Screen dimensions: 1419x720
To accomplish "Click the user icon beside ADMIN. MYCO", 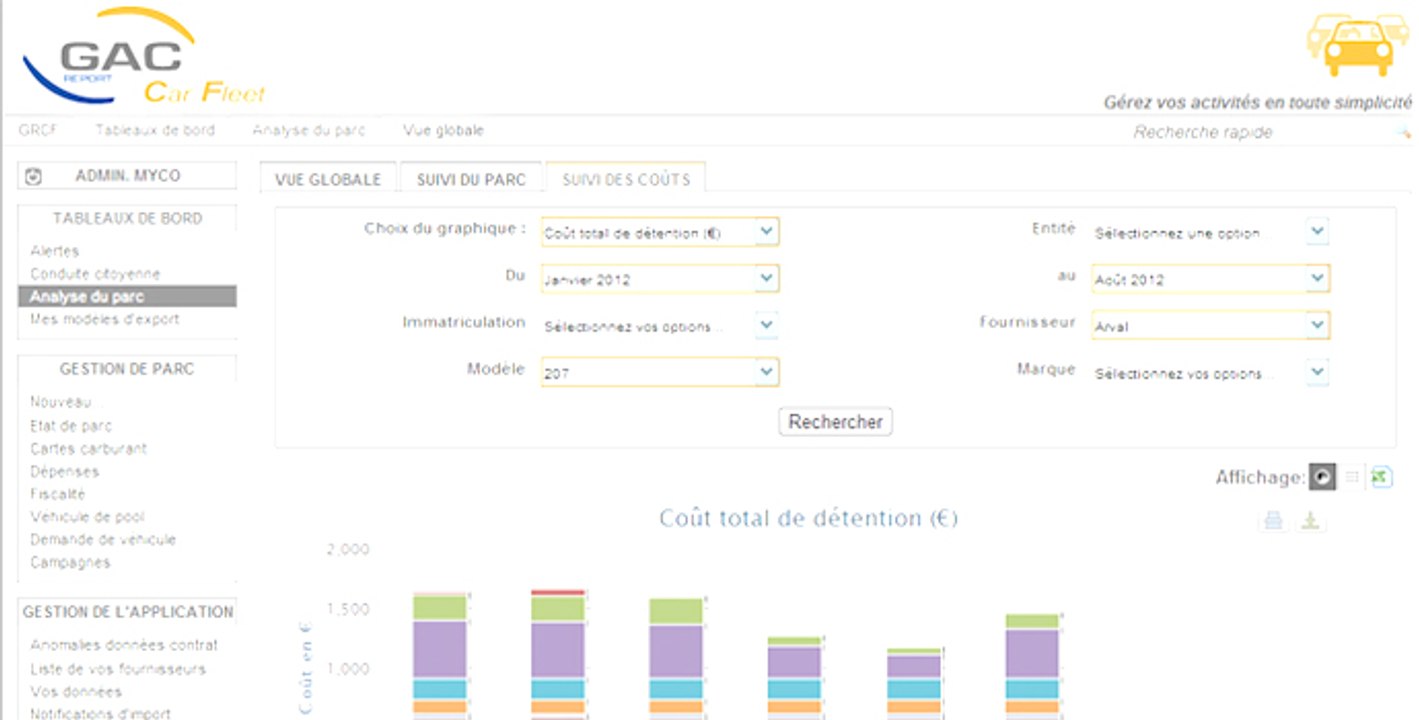I will click(33, 176).
